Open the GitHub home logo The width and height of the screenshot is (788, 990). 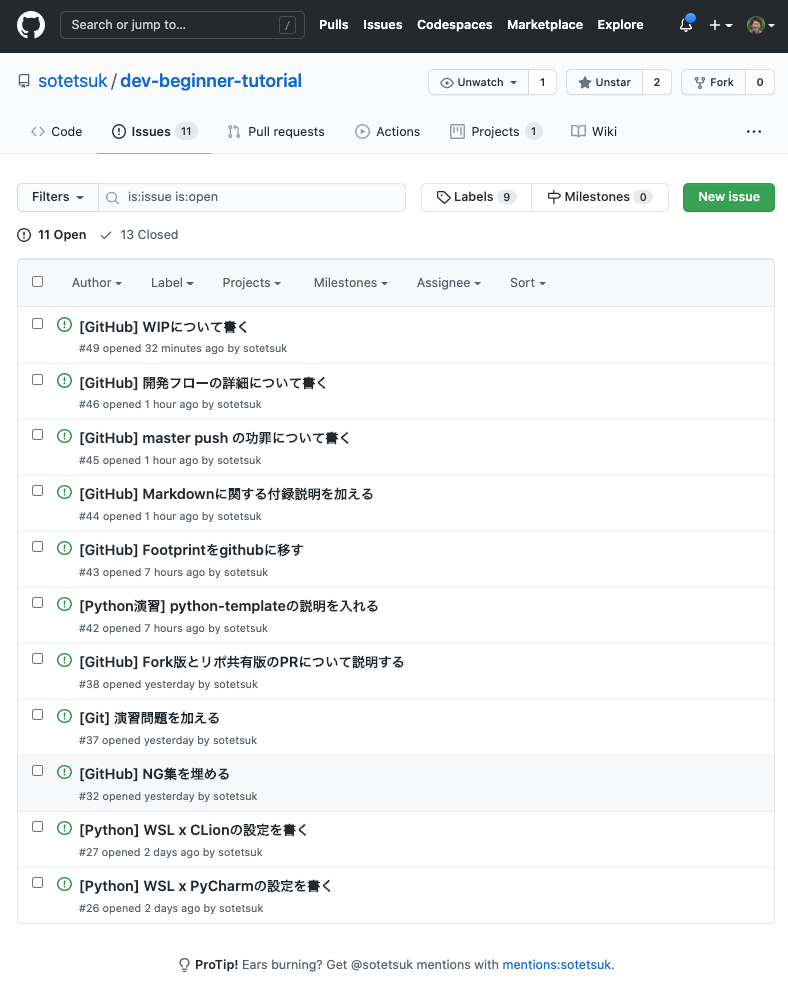pos(30,25)
